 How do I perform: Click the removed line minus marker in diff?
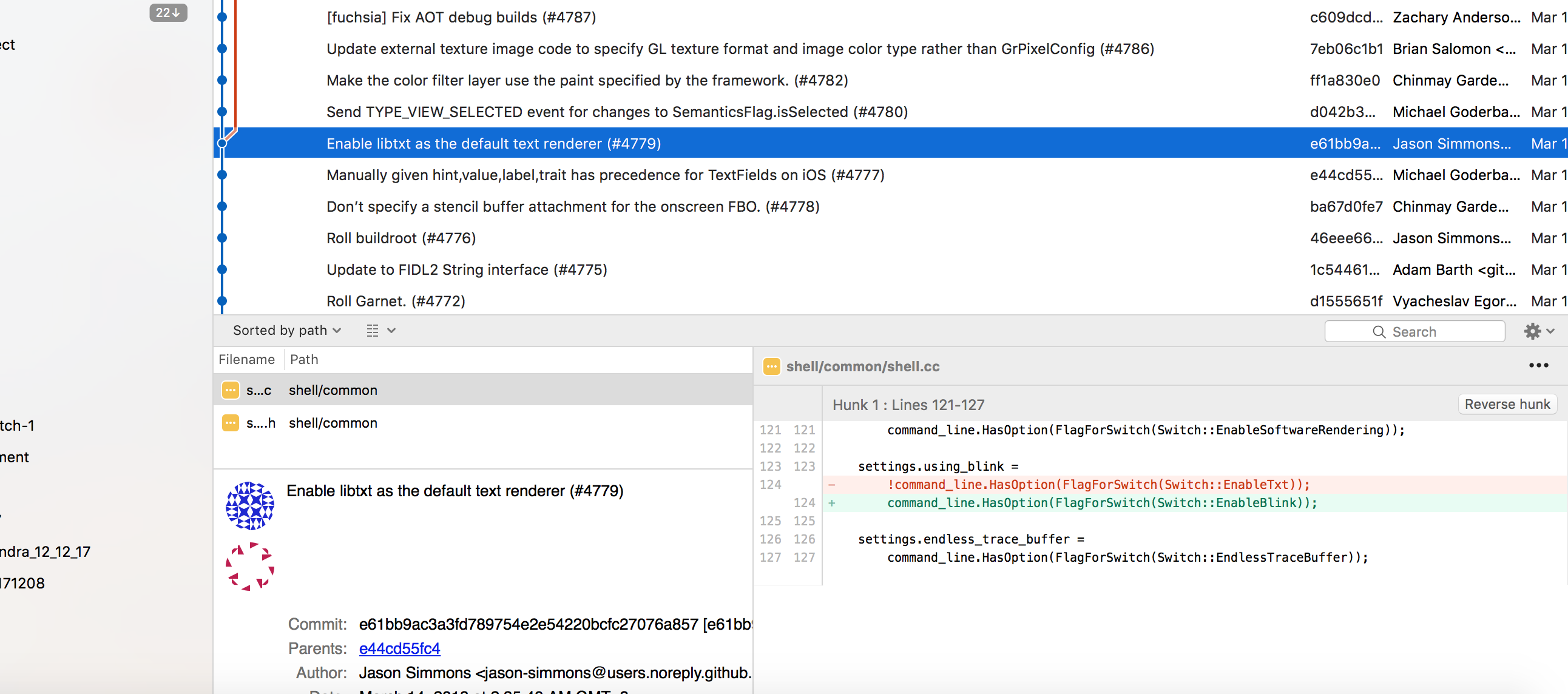coord(831,485)
